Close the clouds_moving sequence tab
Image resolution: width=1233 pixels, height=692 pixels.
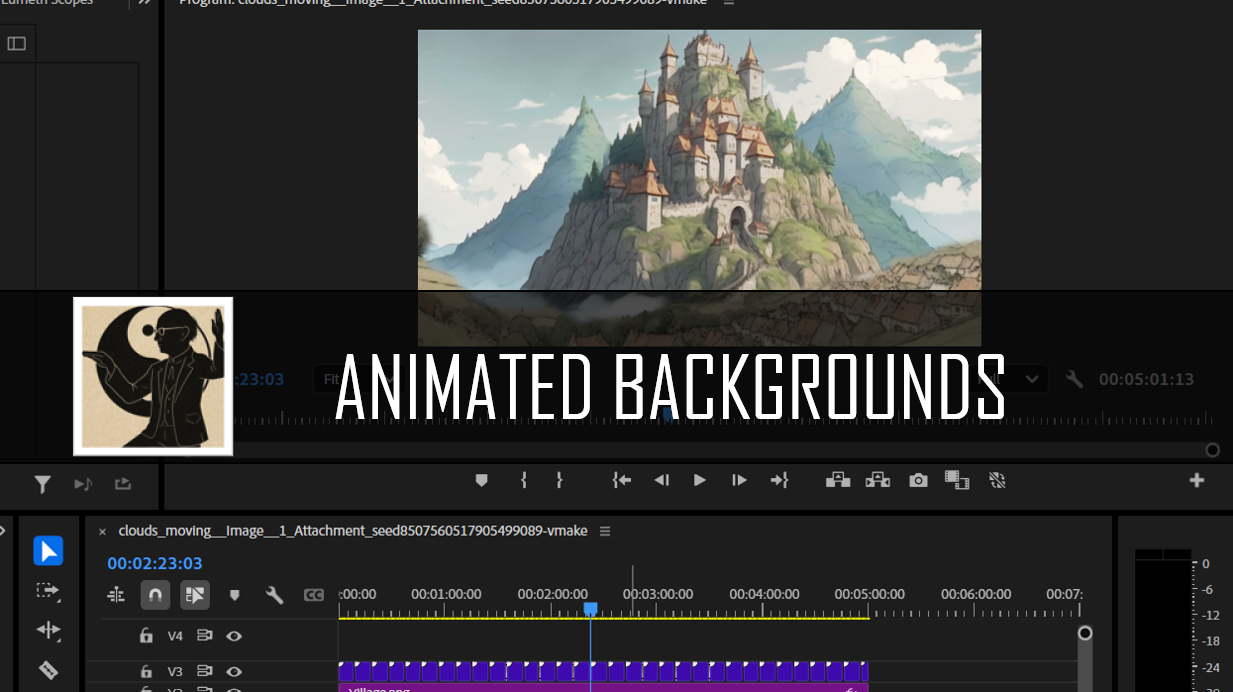tap(101, 531)
